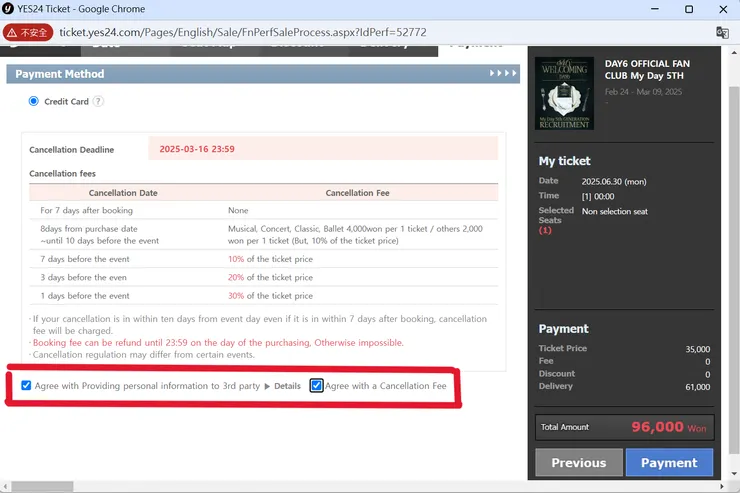Viewport: 740px width, 493px height.
Task: Open the DAY6 fan club poster thumbnail
Action: coord(564,93)
